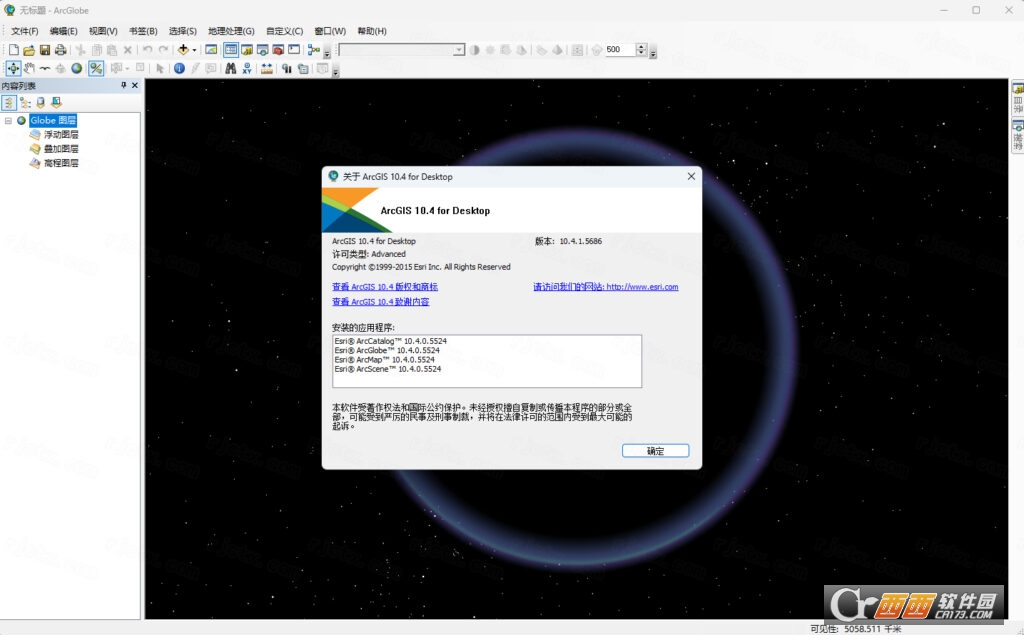Open the 窗口(W) menu
This screenshot has width=1024, height=635.
pyautogui.click(x=330, y=31)
